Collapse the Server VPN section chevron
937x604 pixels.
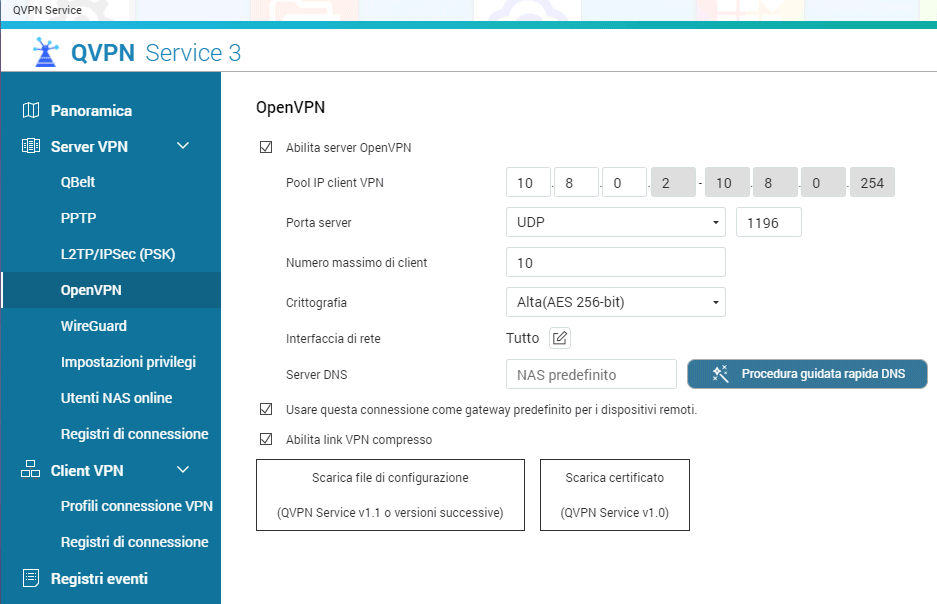click(183, 146)
